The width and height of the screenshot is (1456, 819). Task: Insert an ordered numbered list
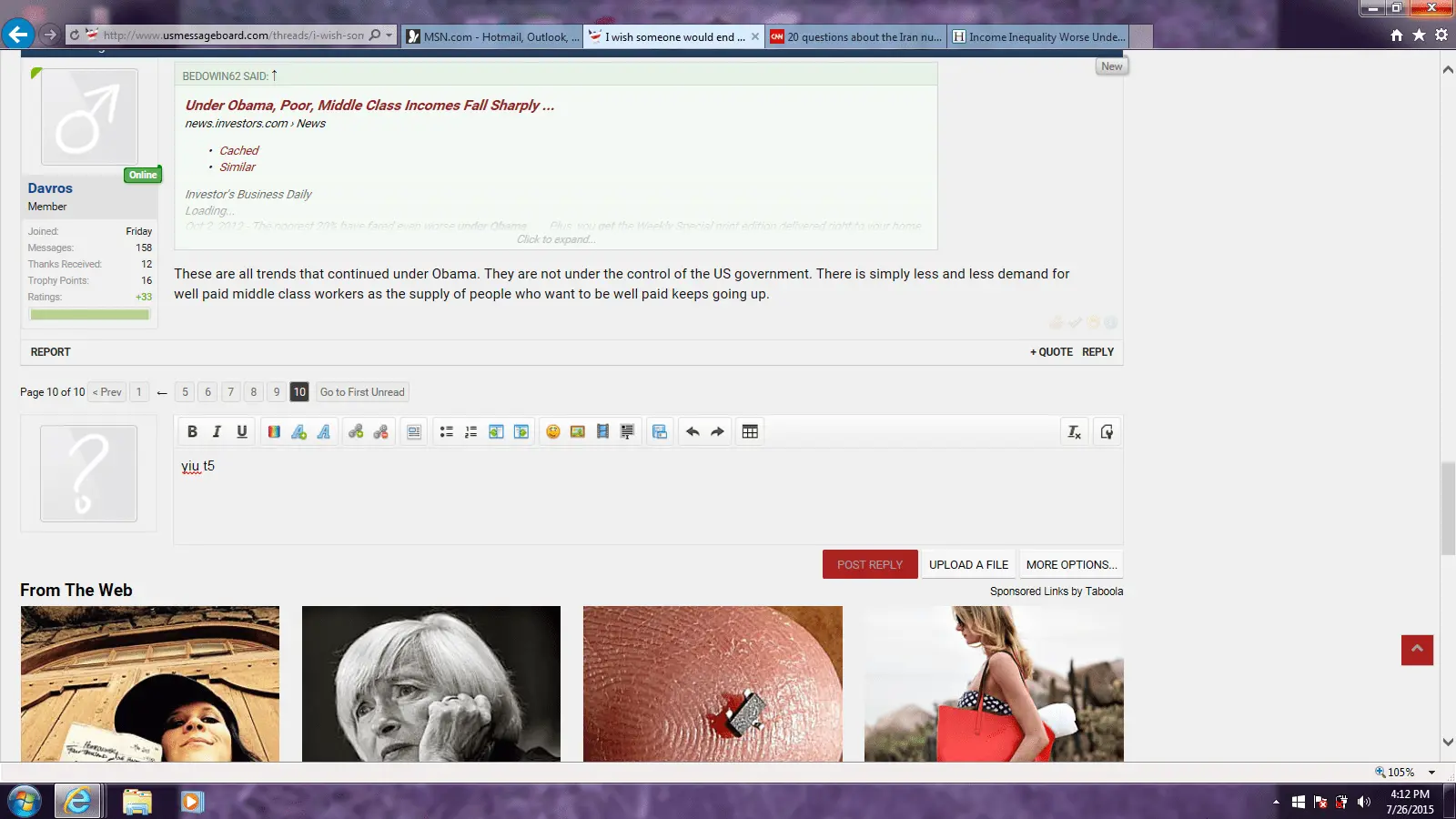click(x=470, y=431)
